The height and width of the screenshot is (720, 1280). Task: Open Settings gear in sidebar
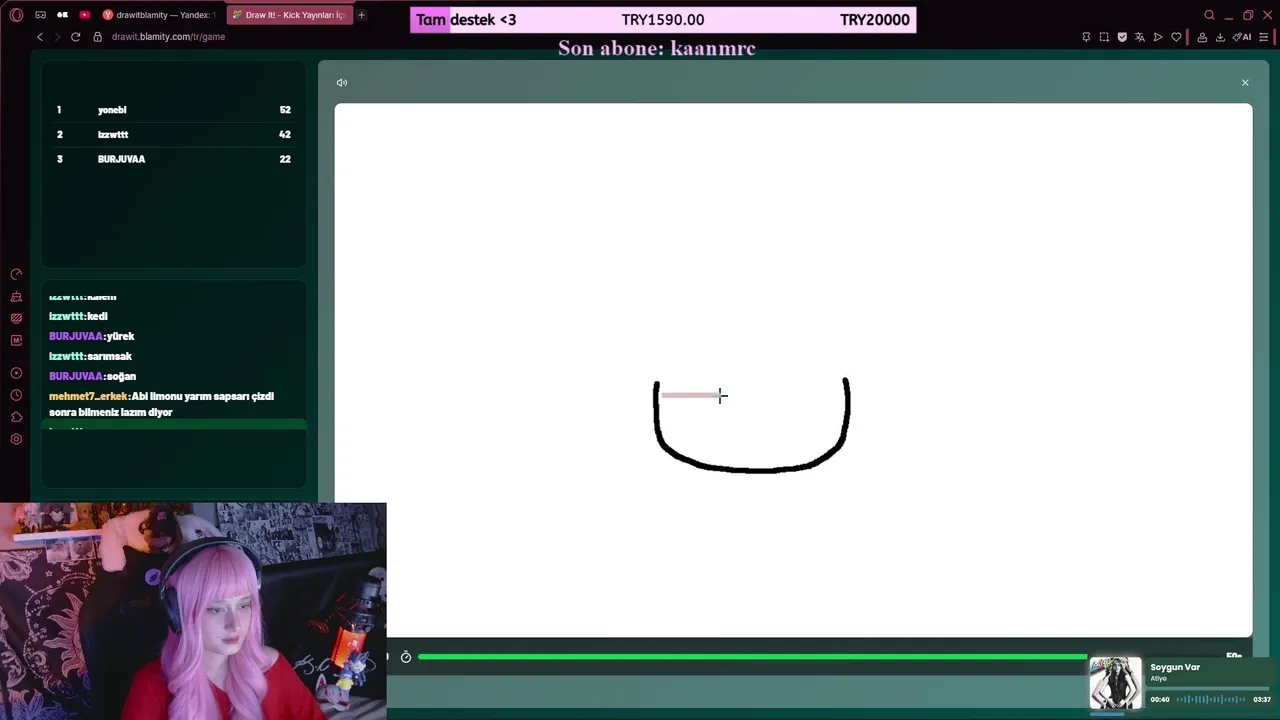pos(16,439)
